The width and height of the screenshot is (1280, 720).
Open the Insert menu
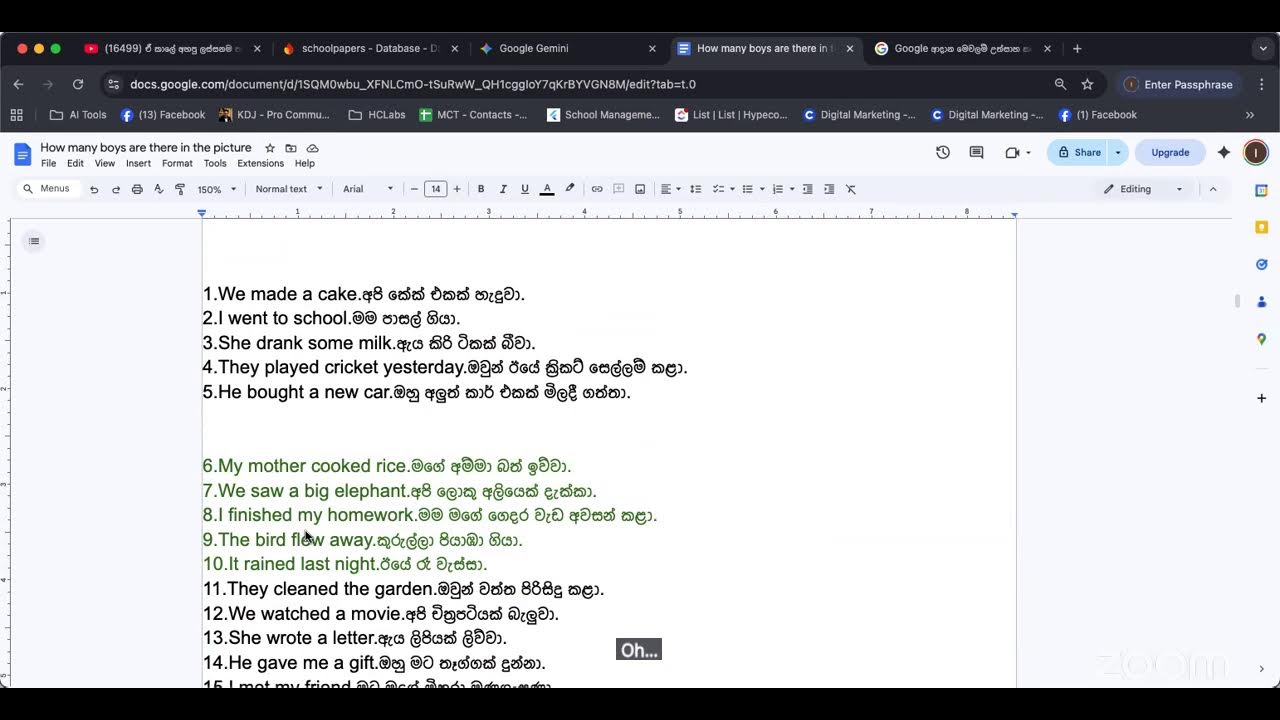pos(138,163)
